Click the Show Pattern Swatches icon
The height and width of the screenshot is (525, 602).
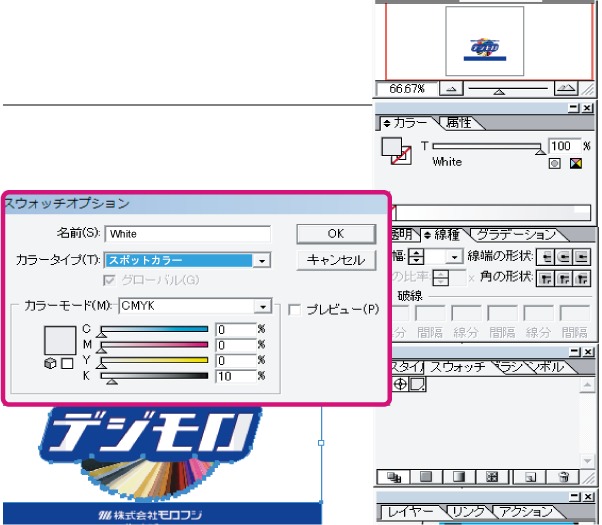[x=492, y=477]
